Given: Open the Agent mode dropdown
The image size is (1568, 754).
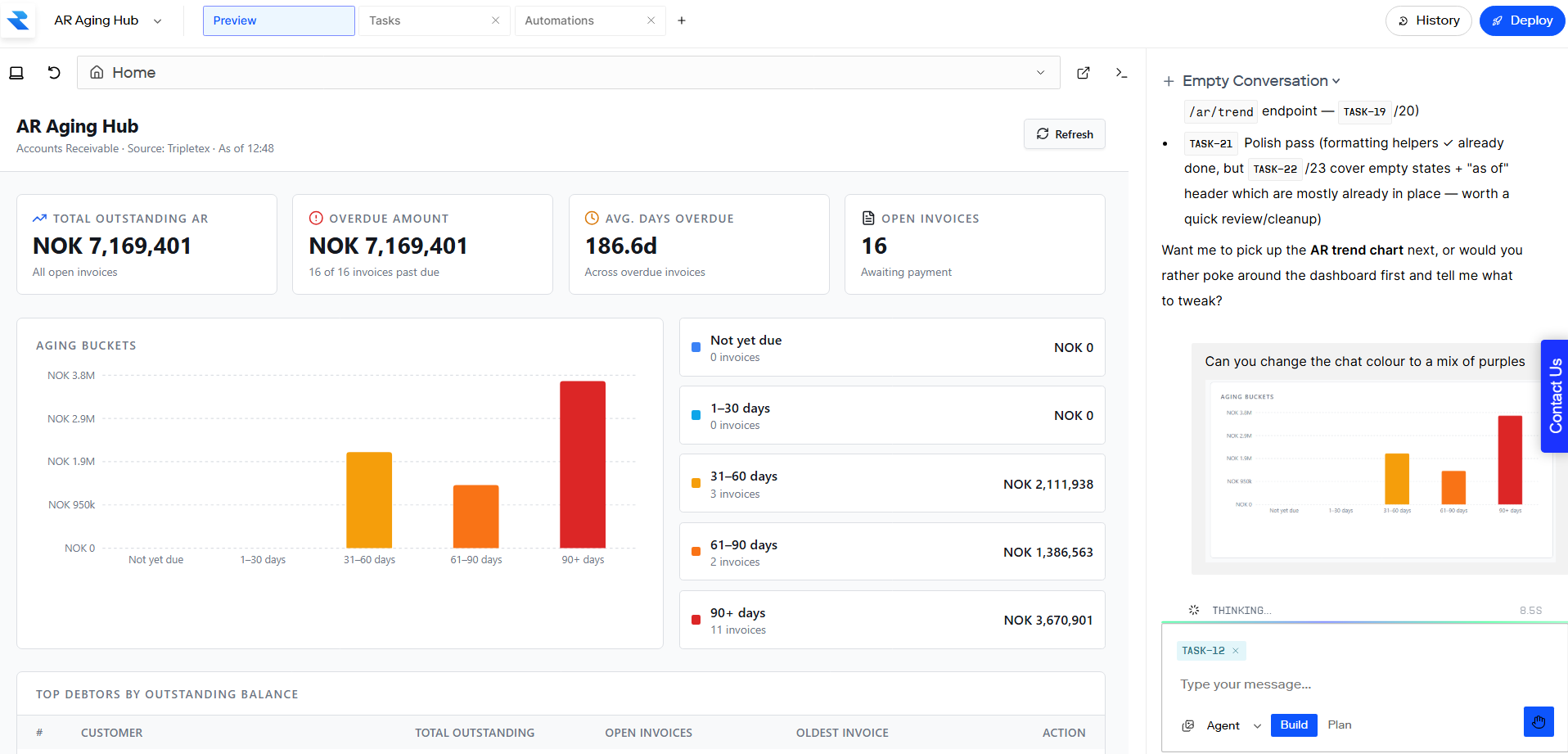Looking at the screenshot, I should (x=1222, y=725).
